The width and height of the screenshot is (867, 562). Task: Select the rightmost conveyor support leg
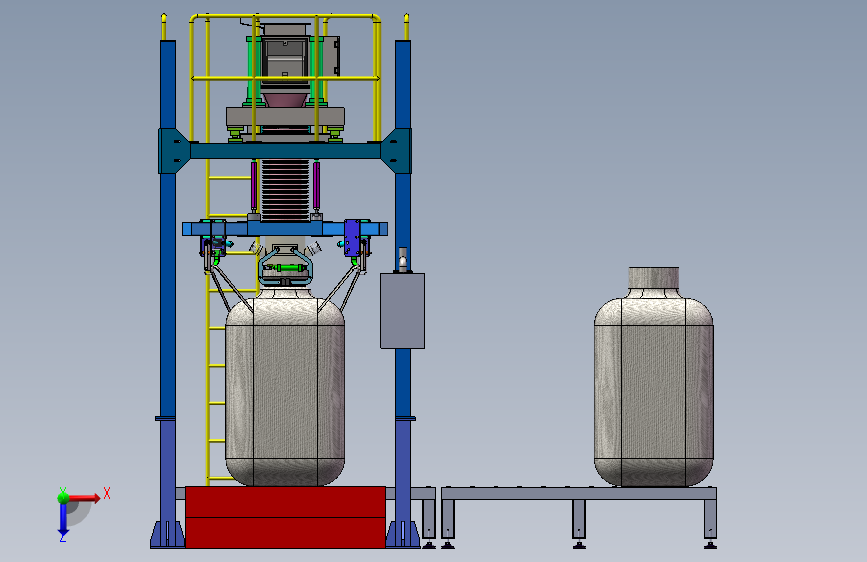click(x=711, y=523)
